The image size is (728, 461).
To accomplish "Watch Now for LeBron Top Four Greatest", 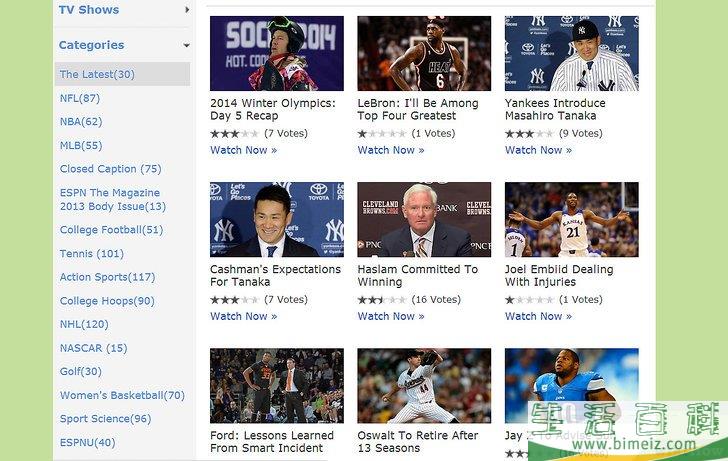I will point(391,150).
